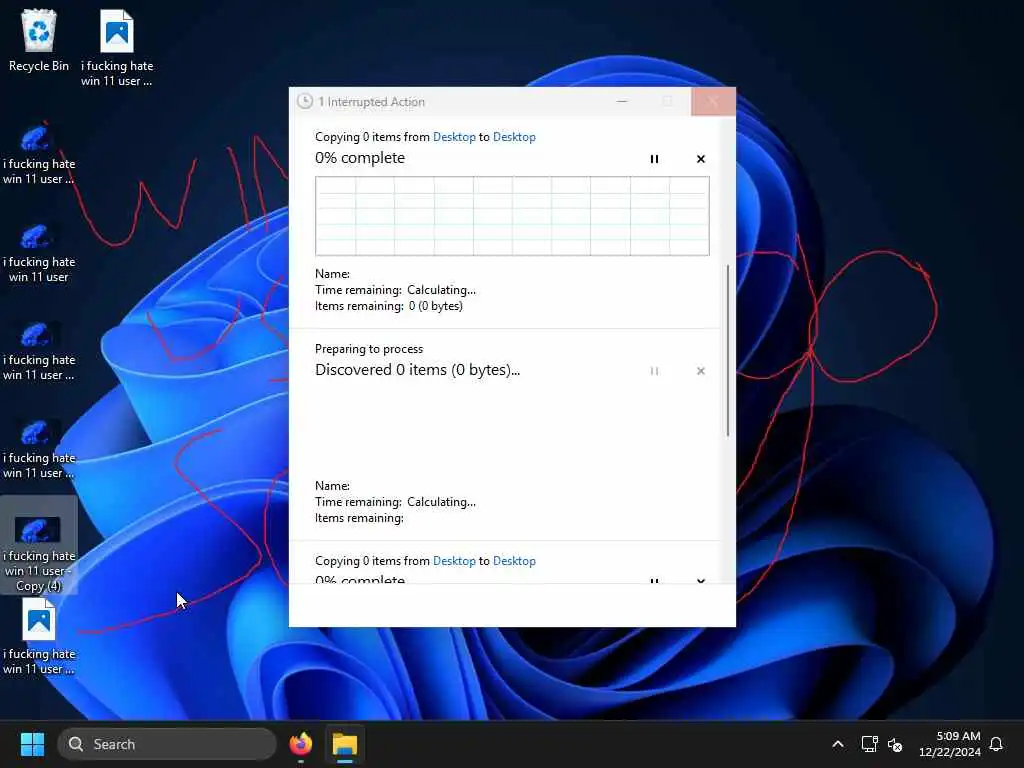
Task: Click destination 'Desktop' link in bottom copy operation
Action: (514, 560)
